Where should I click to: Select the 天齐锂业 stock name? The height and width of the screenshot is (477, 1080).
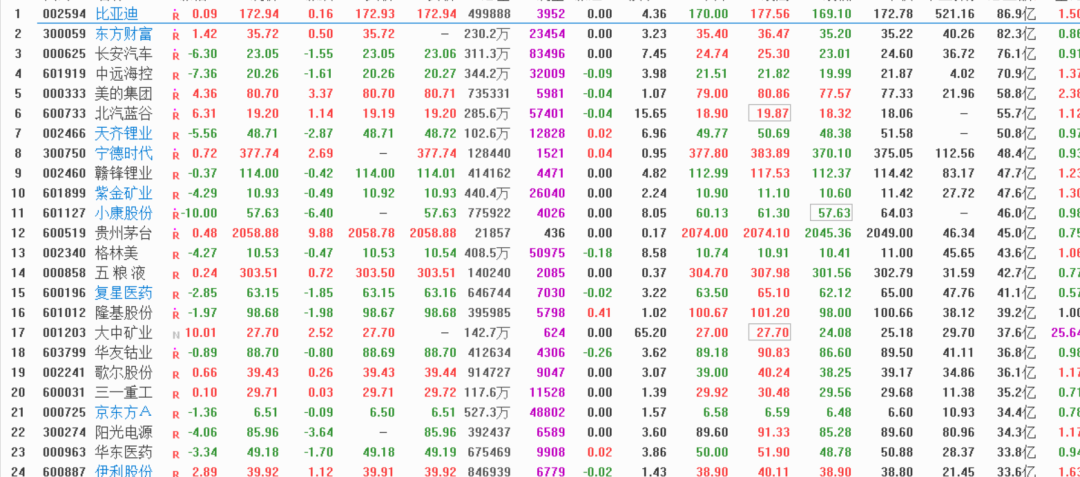pyautogui.click(x=124, y=134)
